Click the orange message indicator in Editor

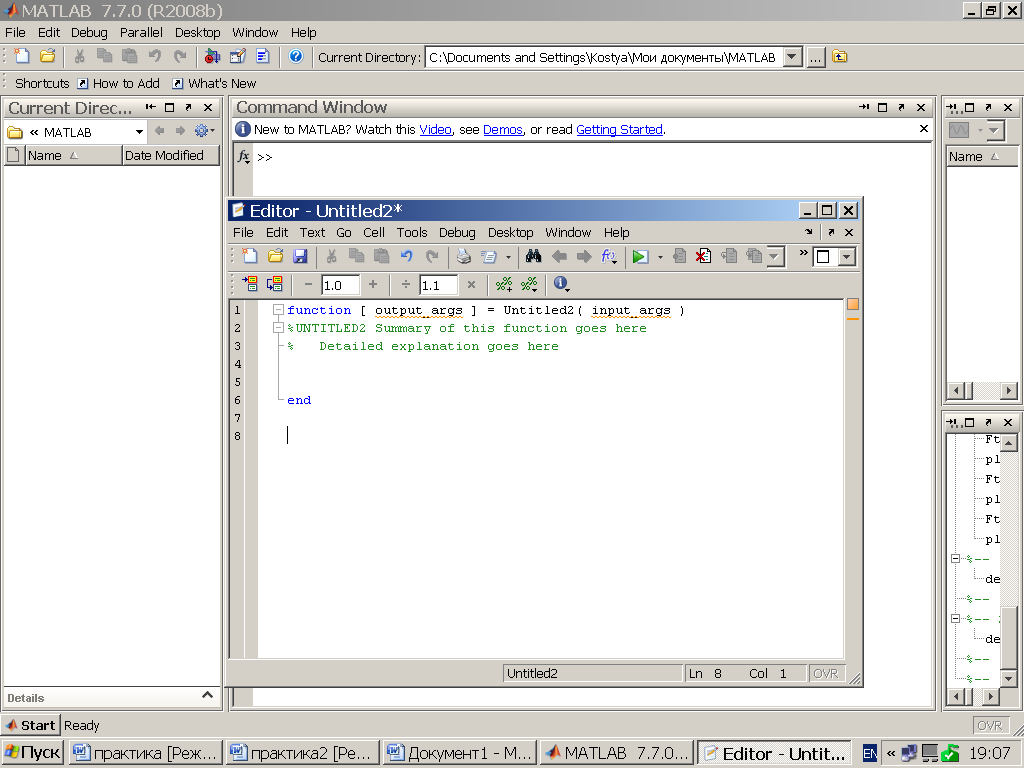point(853,304)
